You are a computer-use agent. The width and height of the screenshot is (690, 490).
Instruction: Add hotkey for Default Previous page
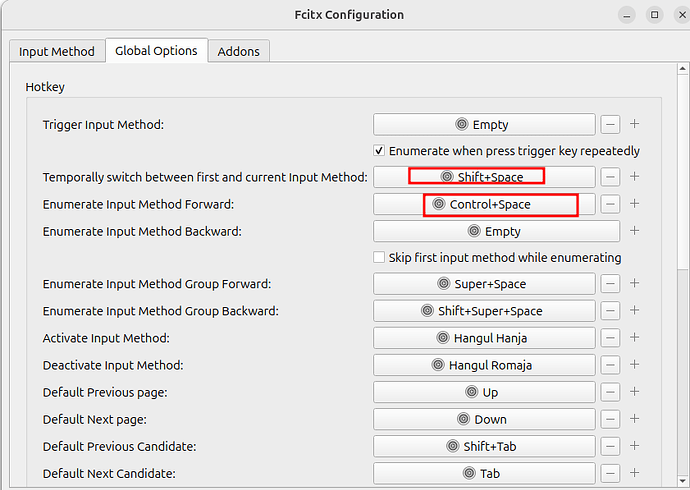click(634, 392)
